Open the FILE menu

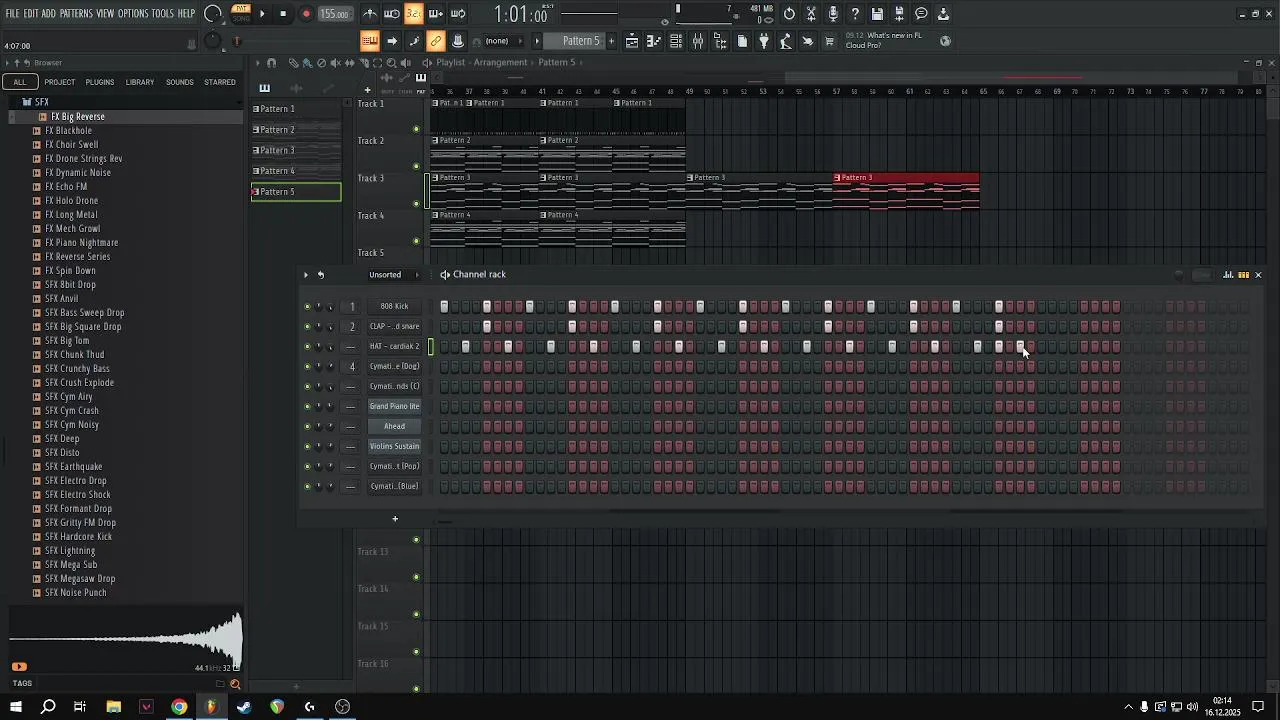tap(12, 14)
